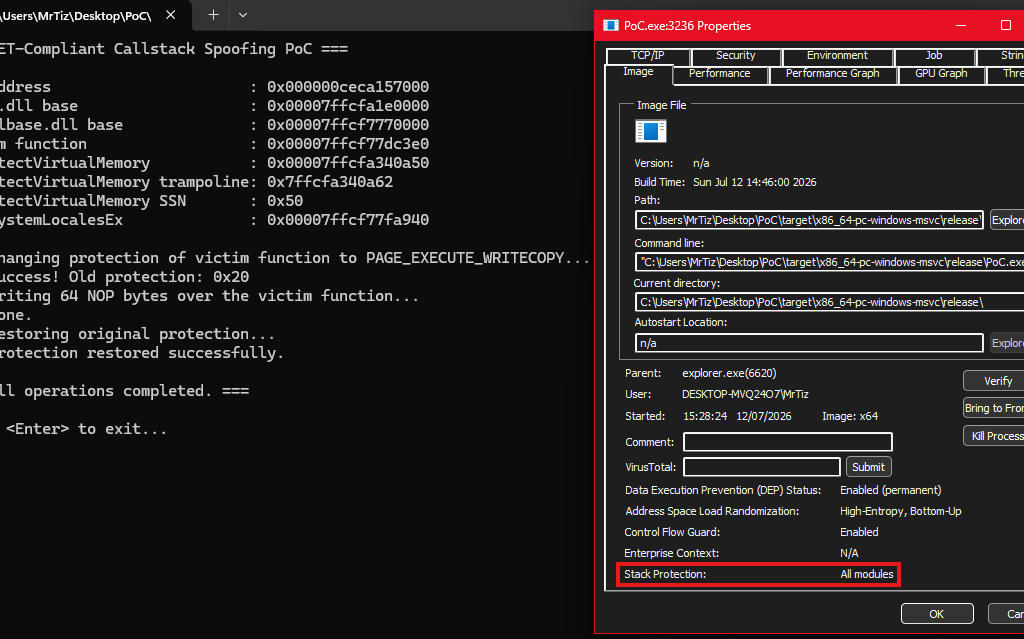Maximize the PoC.exe Properties window

pos(1006,25)
